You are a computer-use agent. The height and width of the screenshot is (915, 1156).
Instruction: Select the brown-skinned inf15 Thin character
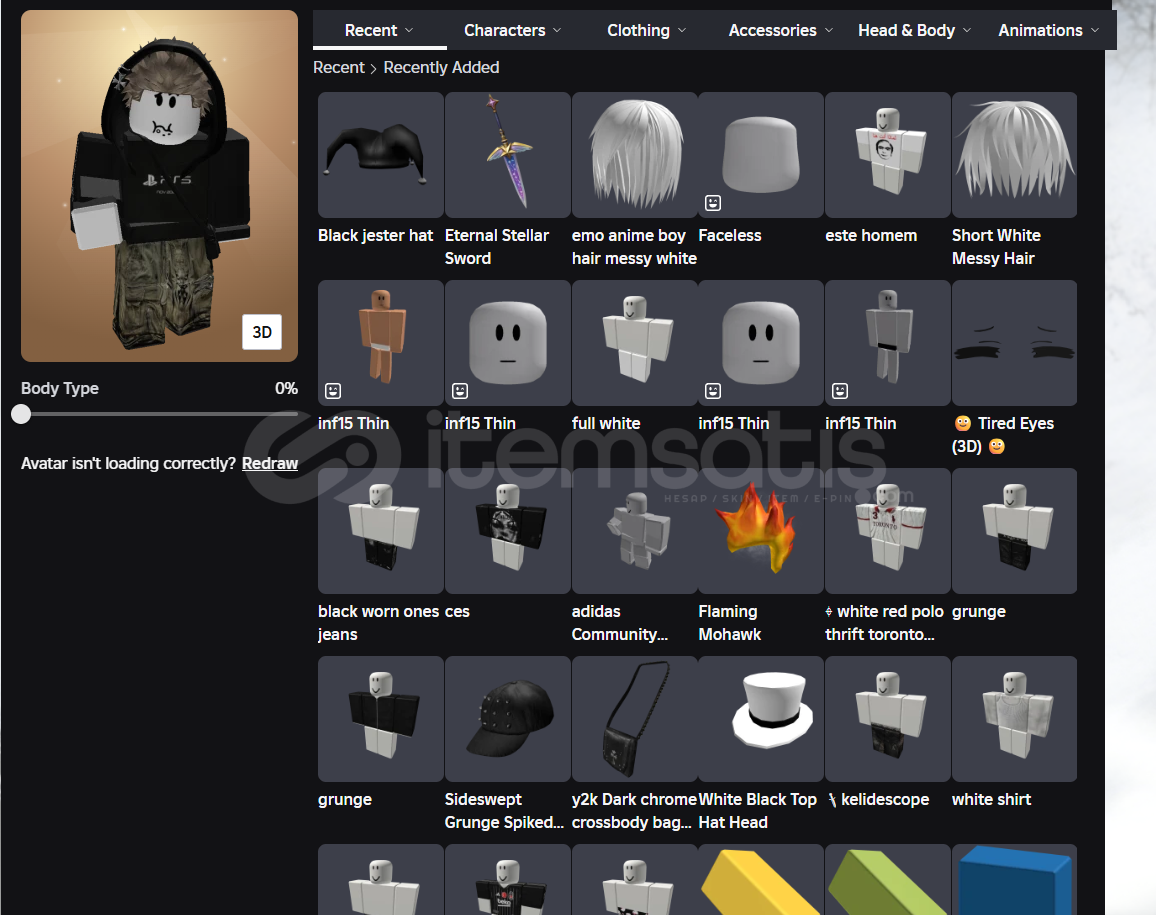coord(380,343)
